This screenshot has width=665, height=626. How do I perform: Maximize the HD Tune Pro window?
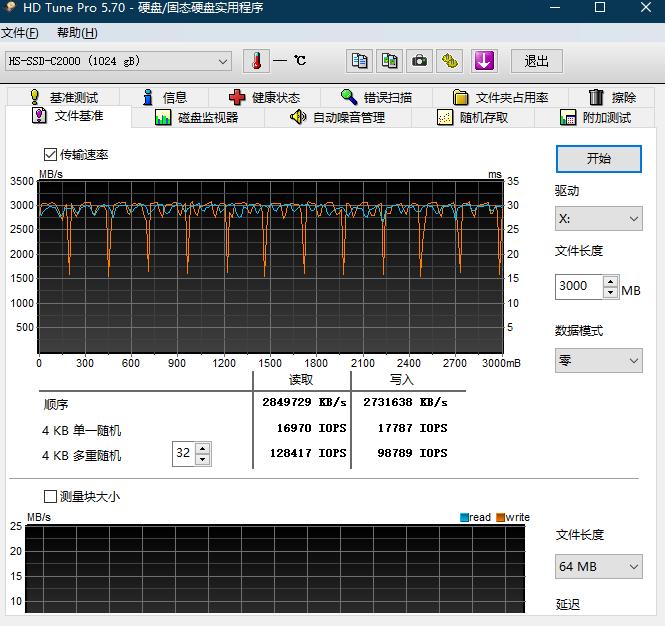600,7
